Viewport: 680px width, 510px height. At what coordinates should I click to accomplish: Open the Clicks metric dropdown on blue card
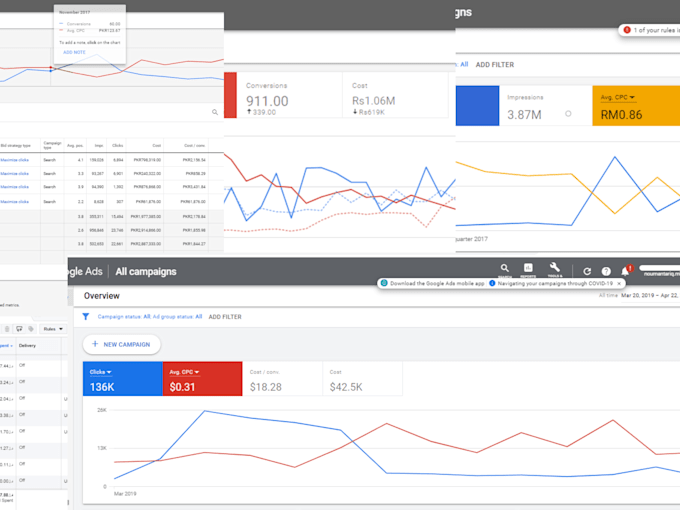coord(101,372)
